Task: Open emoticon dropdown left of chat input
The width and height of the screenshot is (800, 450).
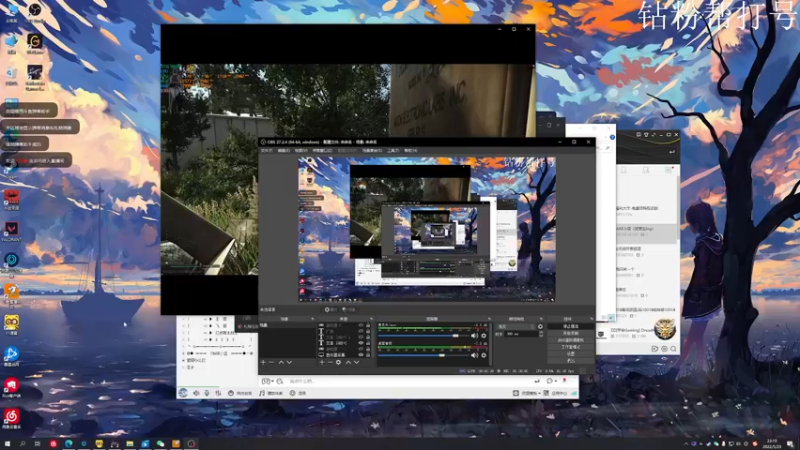Action: [269, 381]
